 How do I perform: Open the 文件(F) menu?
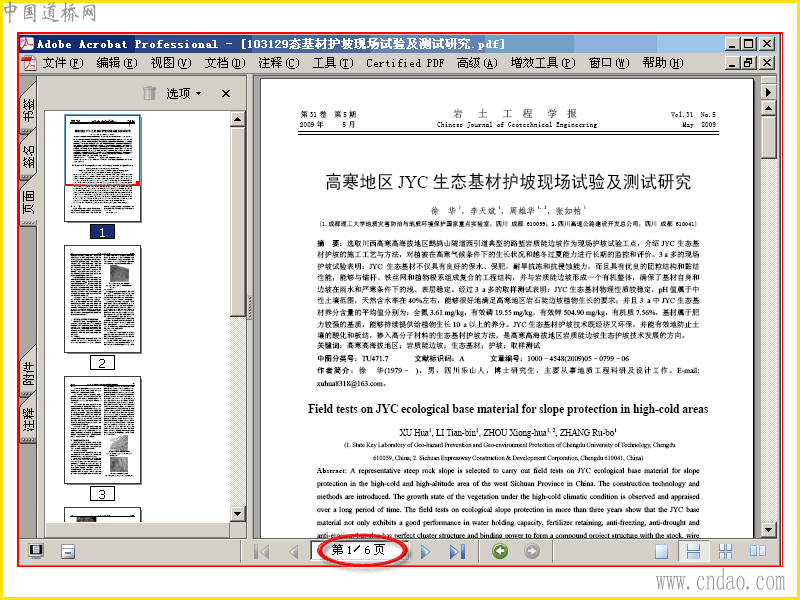coord(62,63)
